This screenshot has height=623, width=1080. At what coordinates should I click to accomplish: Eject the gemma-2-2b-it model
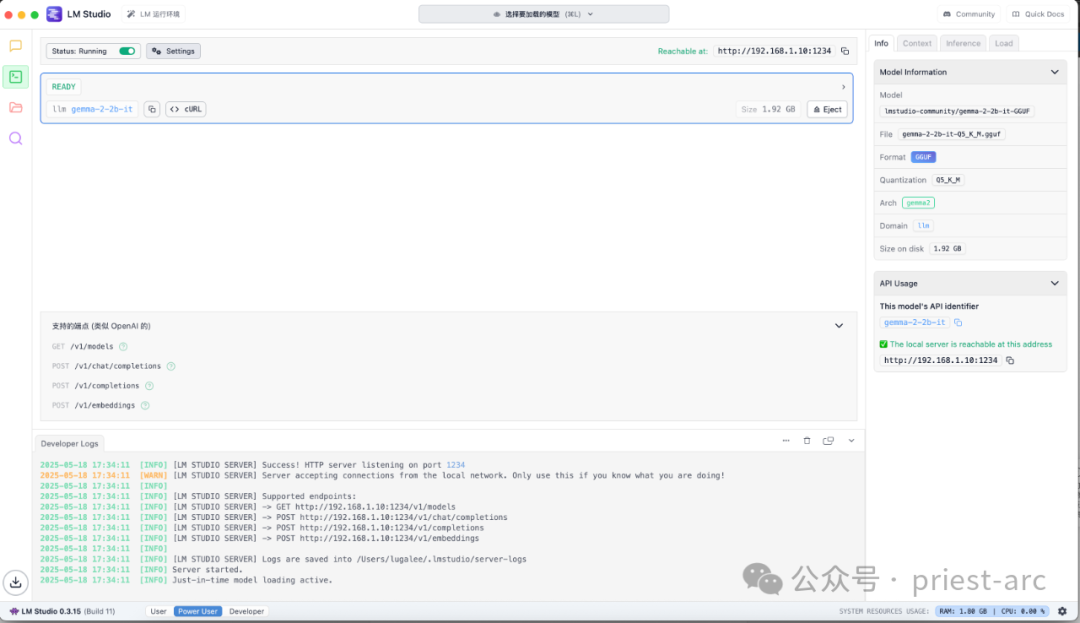(x=827, y=109)
